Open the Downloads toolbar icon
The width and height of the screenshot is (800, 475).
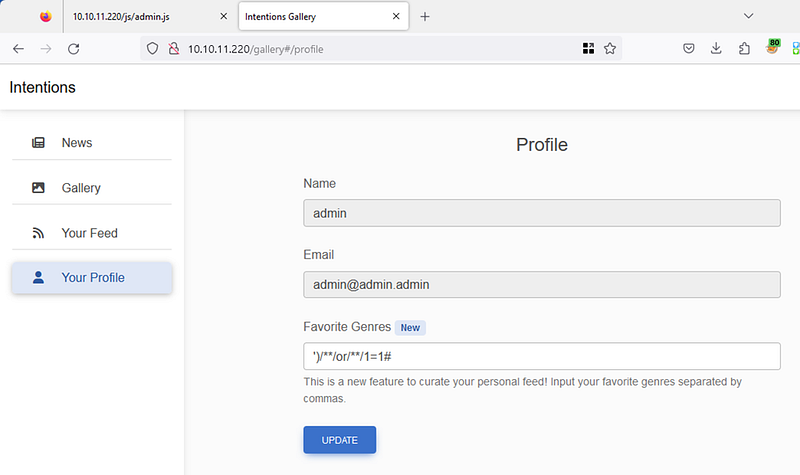tap(716, 48)
